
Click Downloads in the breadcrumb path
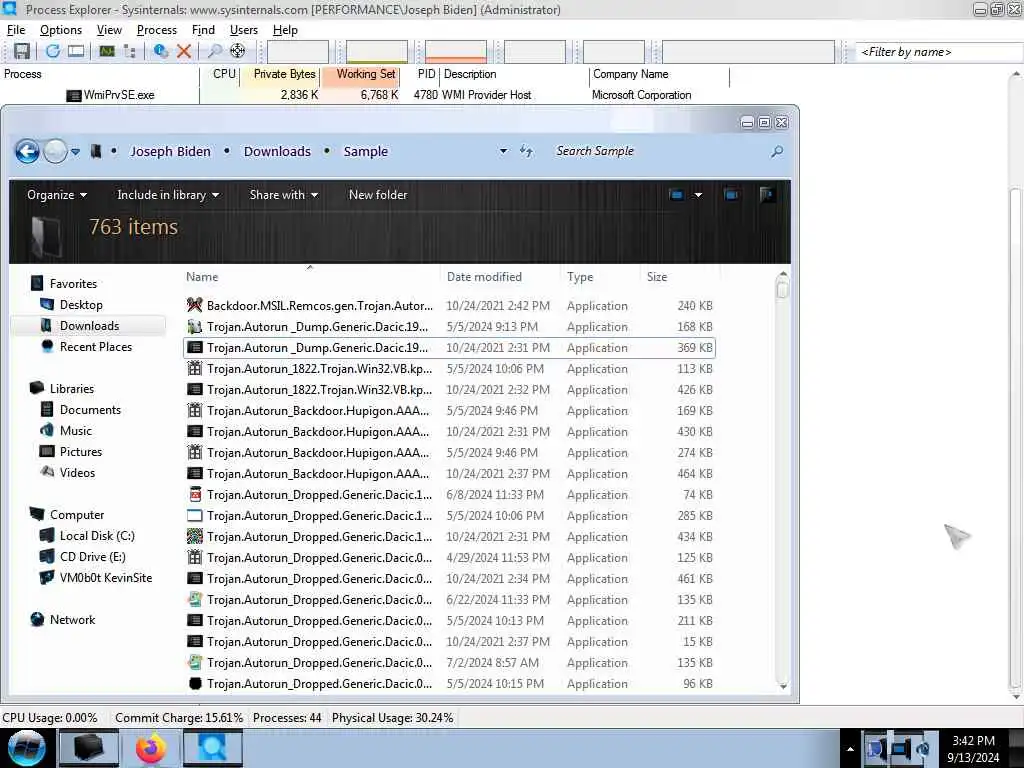278,152
